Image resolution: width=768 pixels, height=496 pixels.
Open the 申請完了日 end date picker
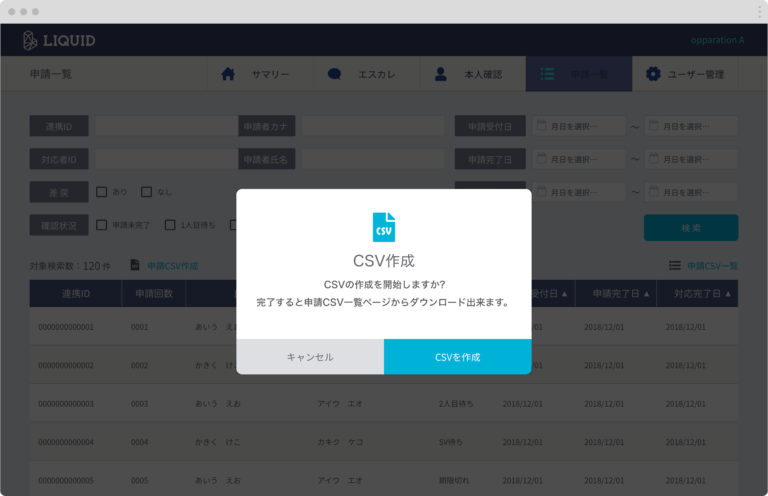coord(691,159)
